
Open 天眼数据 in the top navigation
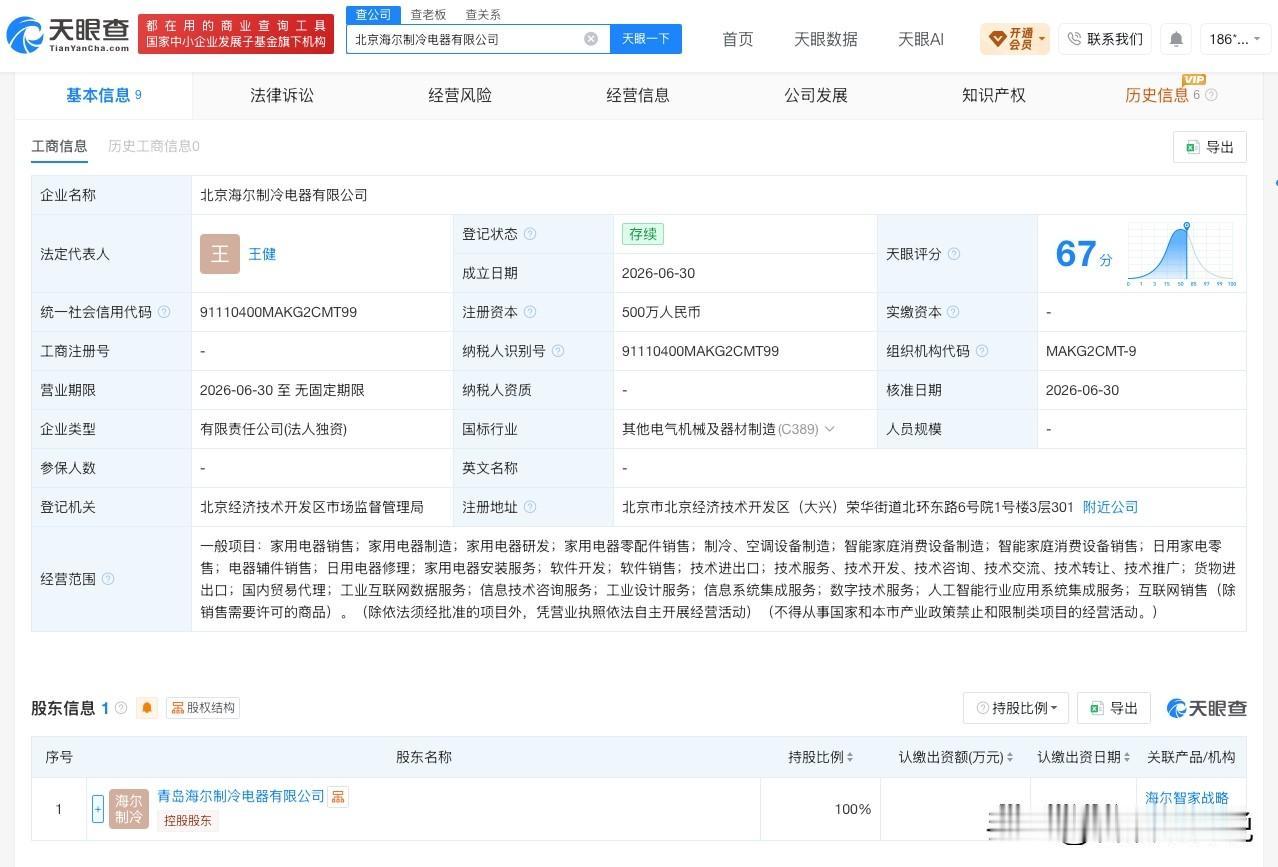pos(826,39)
